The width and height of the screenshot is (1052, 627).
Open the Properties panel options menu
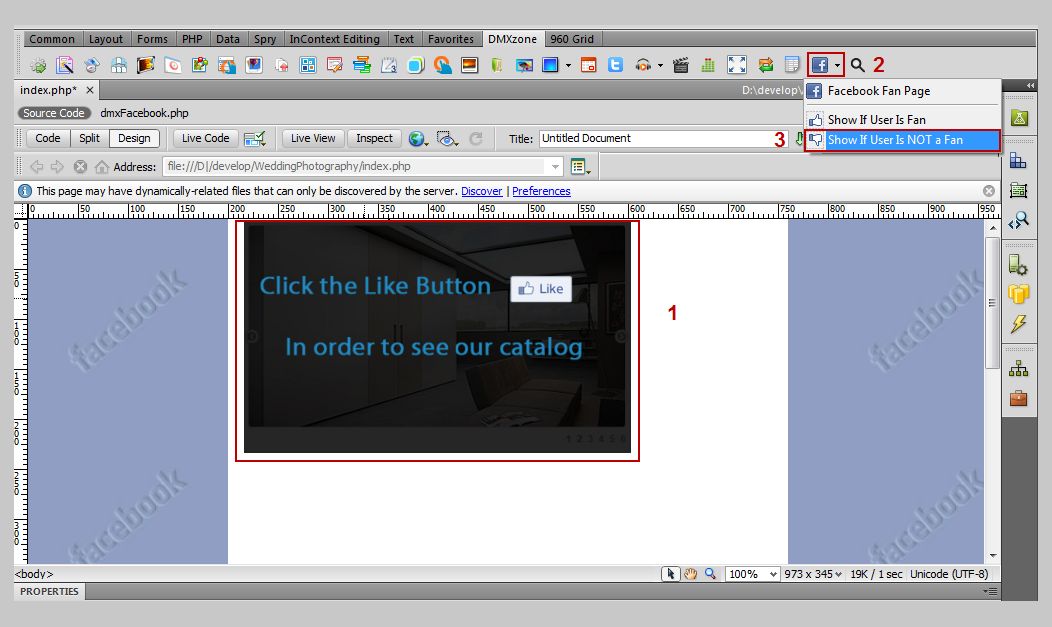coord(990,591)
